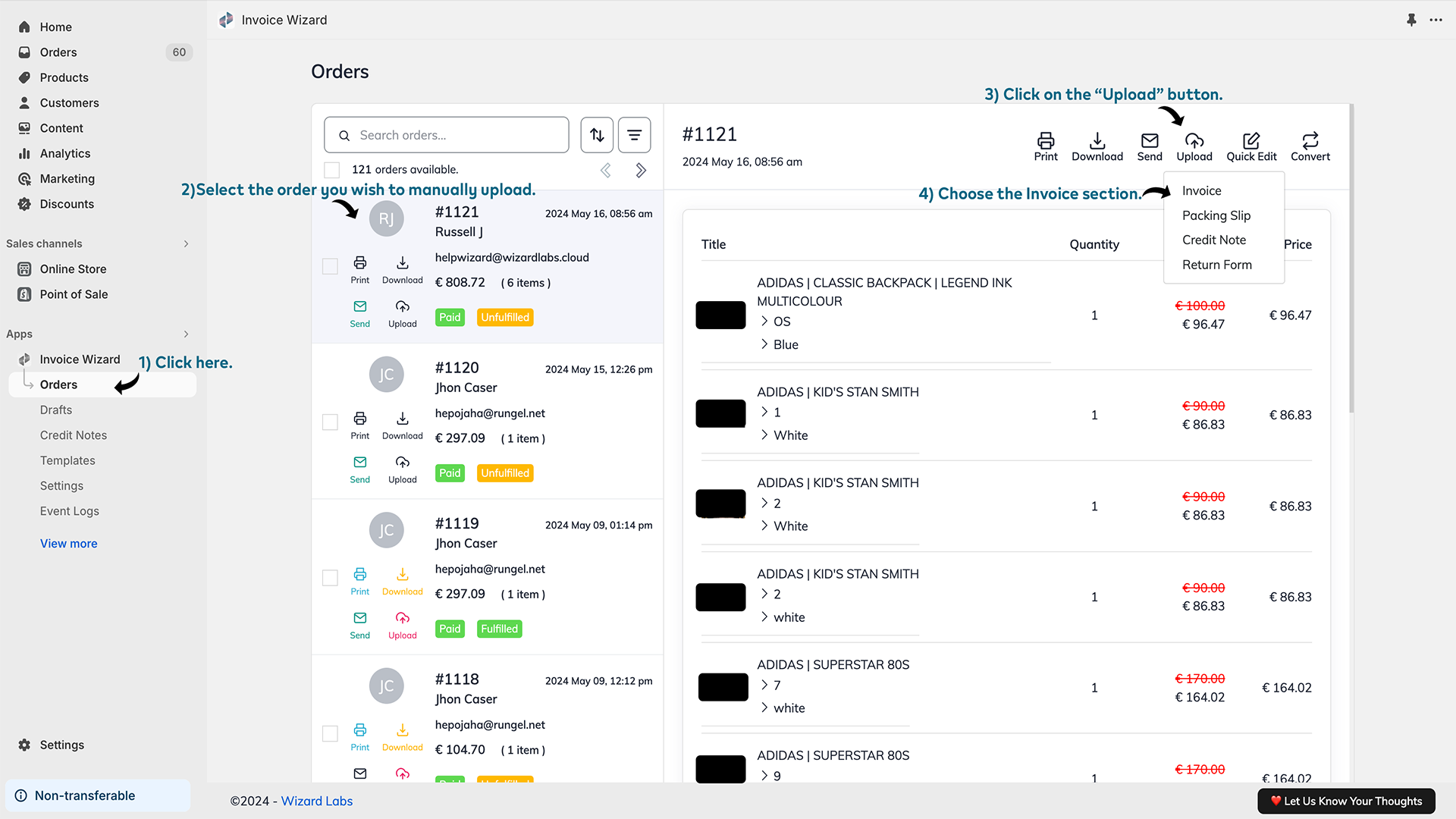This screenshot has width=1456, height=819.
Task: Print order #1119 from the list card
Action: pyautogui.click(x=360, y=581)
